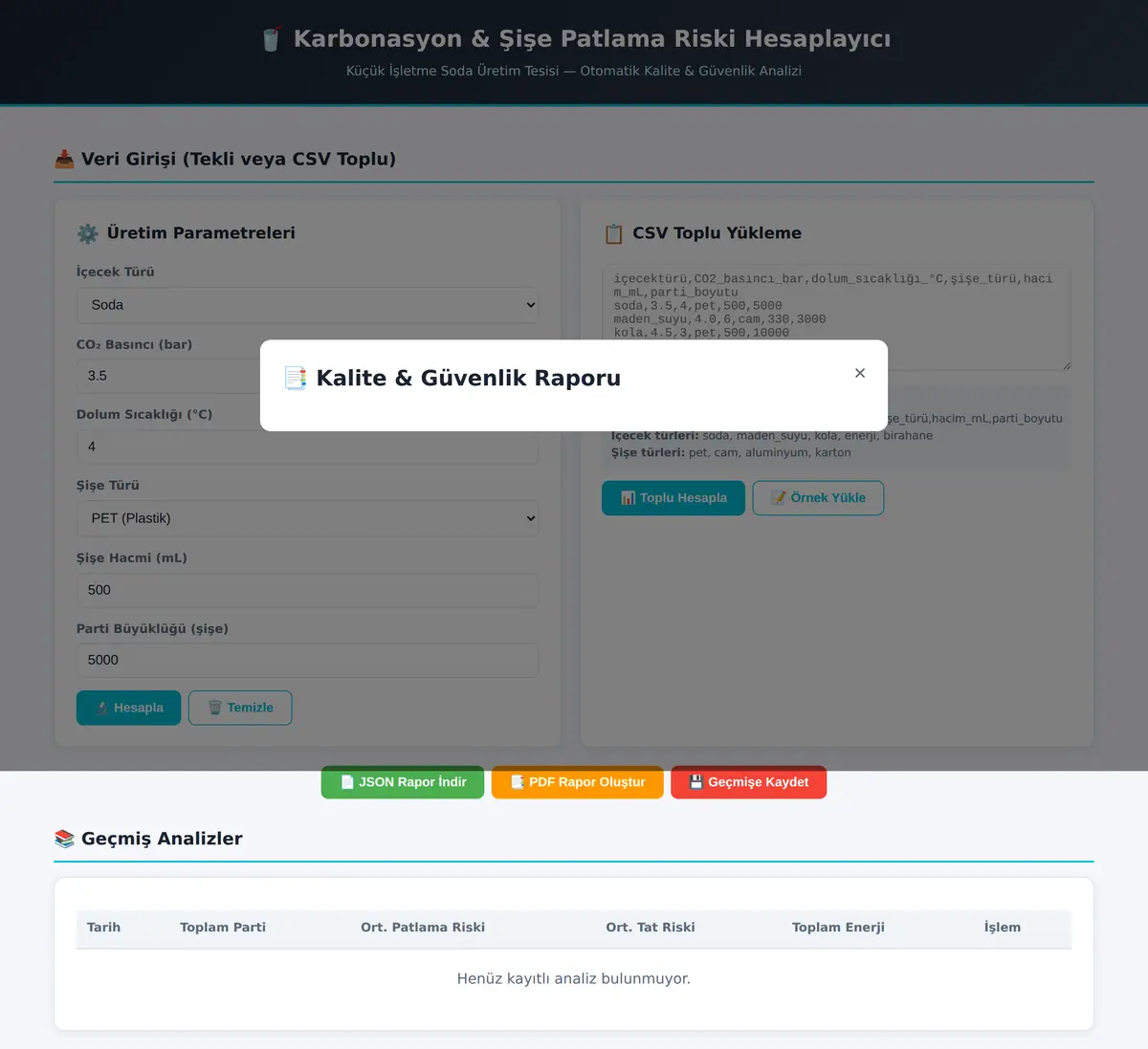Click the Temizle button
1148x1049 pixels.
(240, 708)
